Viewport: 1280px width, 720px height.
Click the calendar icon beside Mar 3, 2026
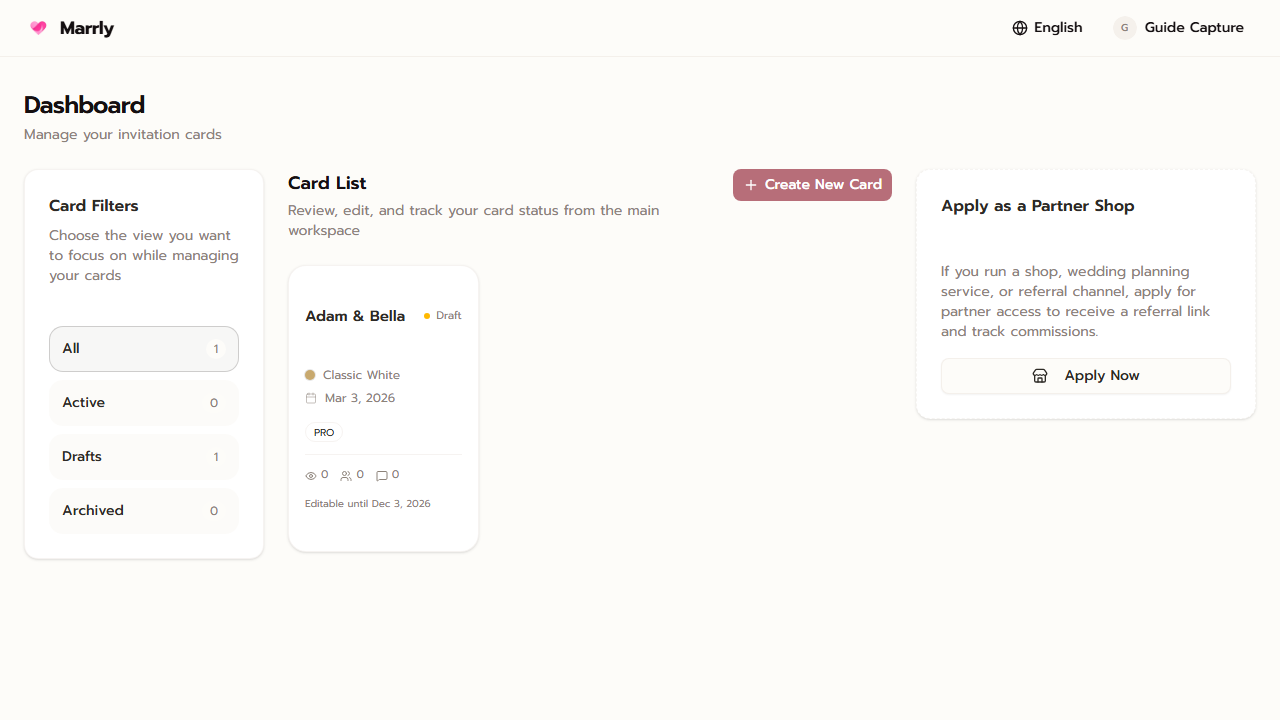point(311,398)
